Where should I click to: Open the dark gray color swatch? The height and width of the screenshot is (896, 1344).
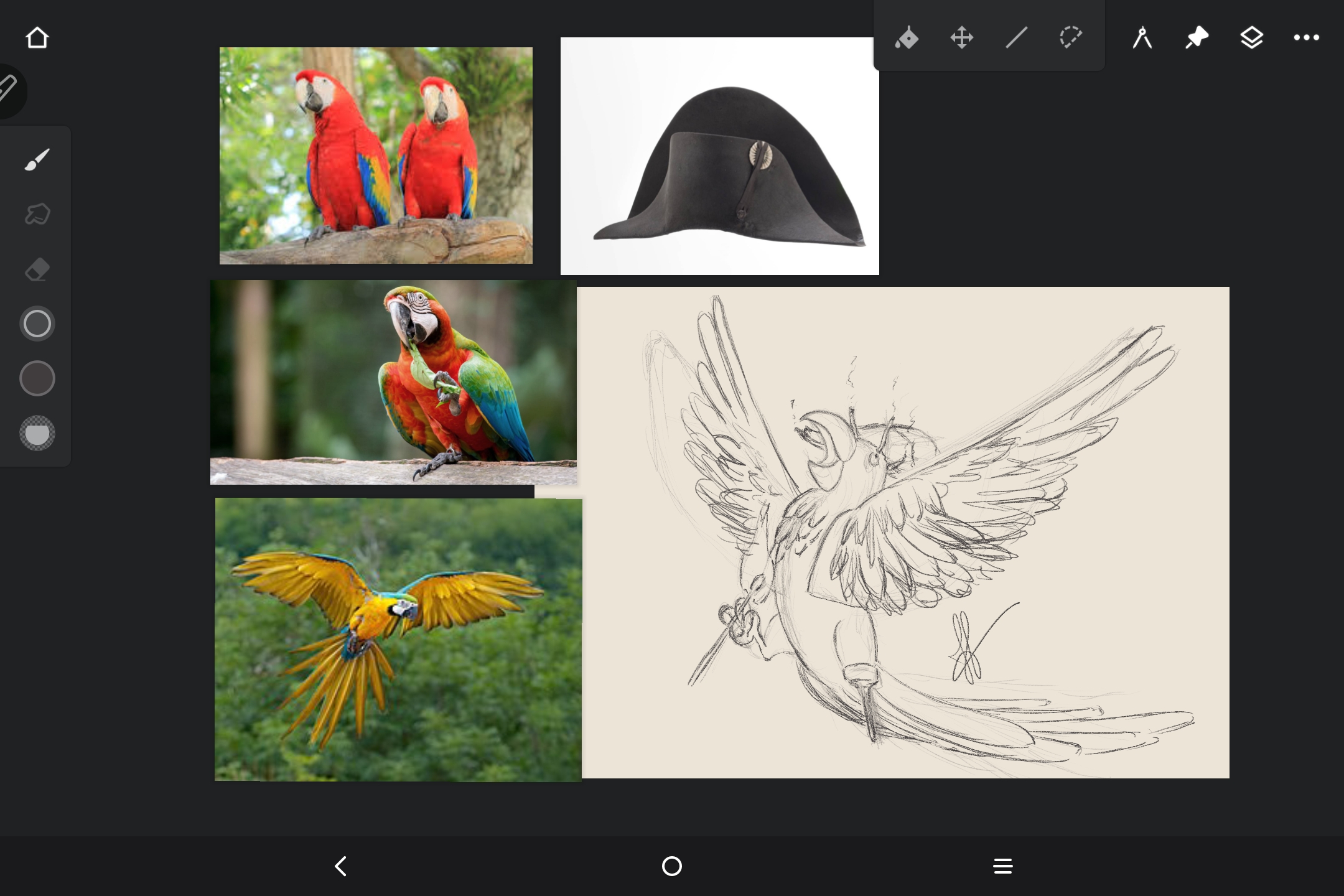(x=37, y=378)
